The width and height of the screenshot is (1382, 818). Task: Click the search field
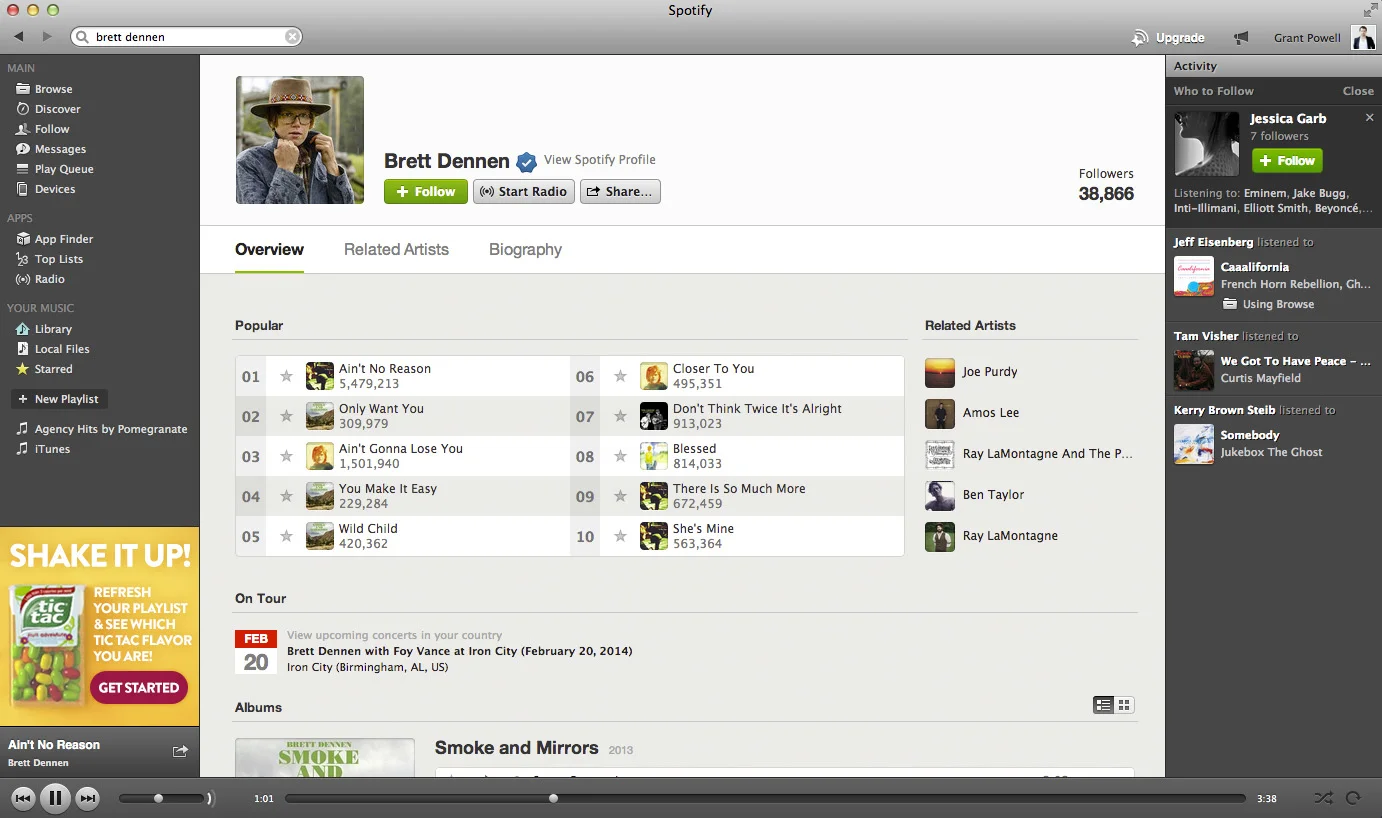click(186, 37)
